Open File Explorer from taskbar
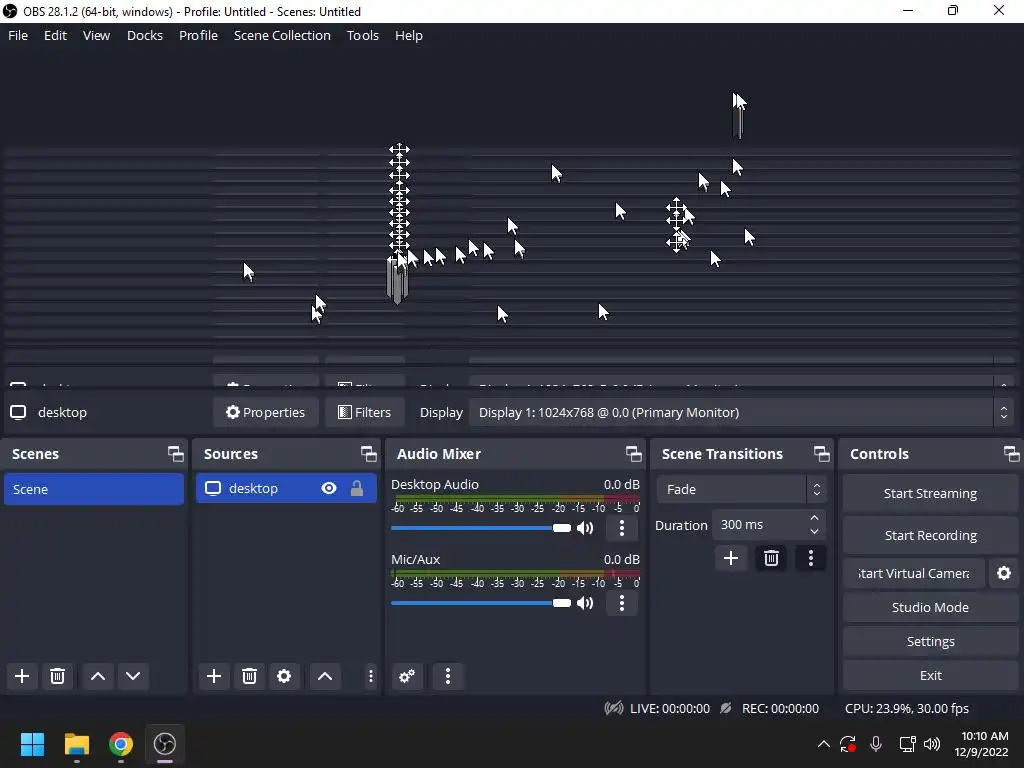 pos(76,744)
